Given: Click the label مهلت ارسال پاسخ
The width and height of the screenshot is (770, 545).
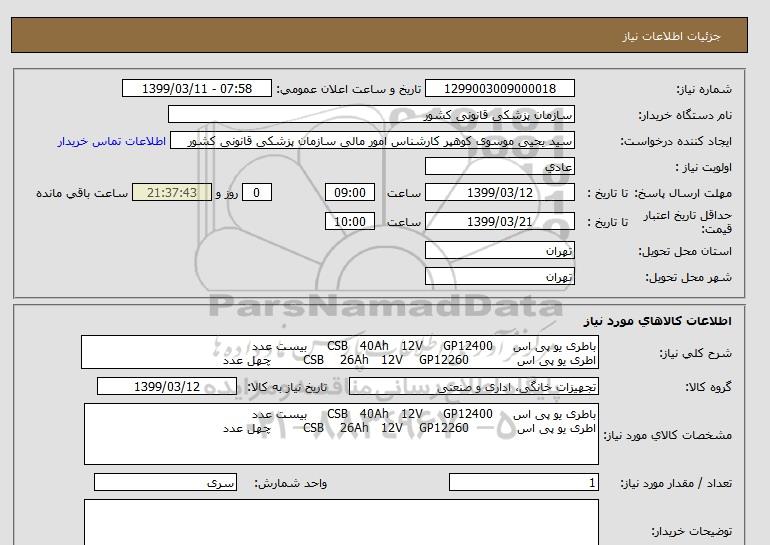Looking at the screenshot, I should coord(683,193).
